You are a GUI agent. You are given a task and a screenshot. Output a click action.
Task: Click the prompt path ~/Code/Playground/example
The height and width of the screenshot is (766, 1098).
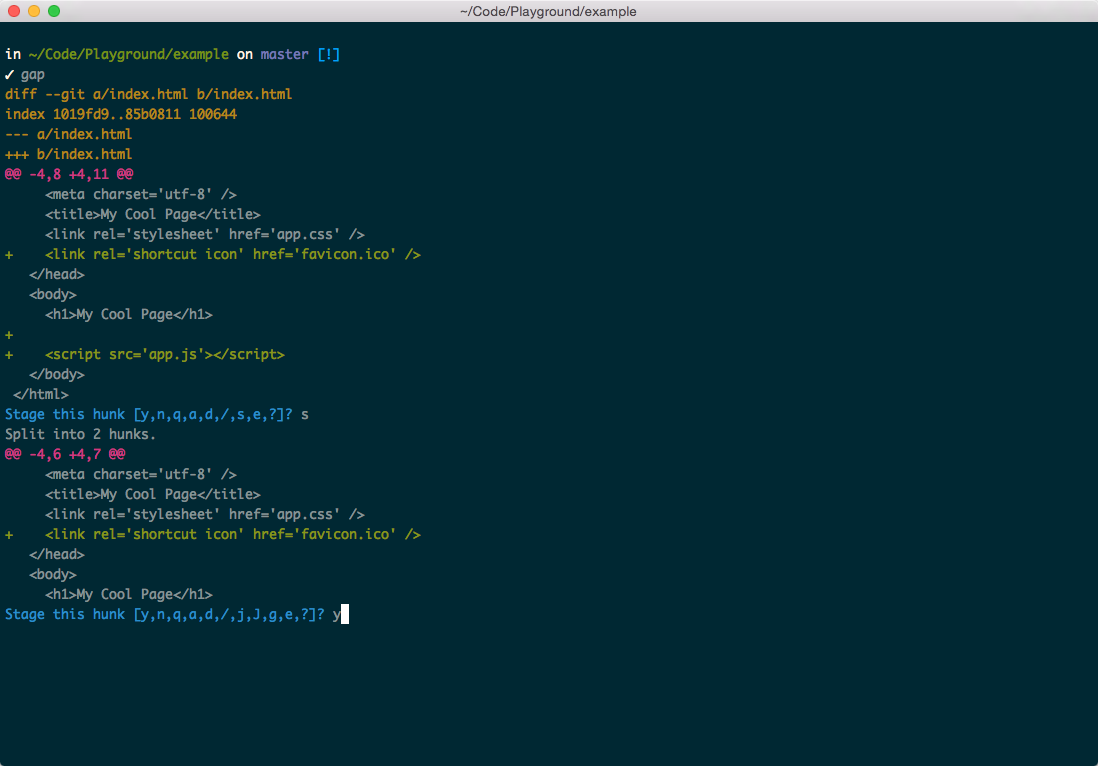pos(129,55)
